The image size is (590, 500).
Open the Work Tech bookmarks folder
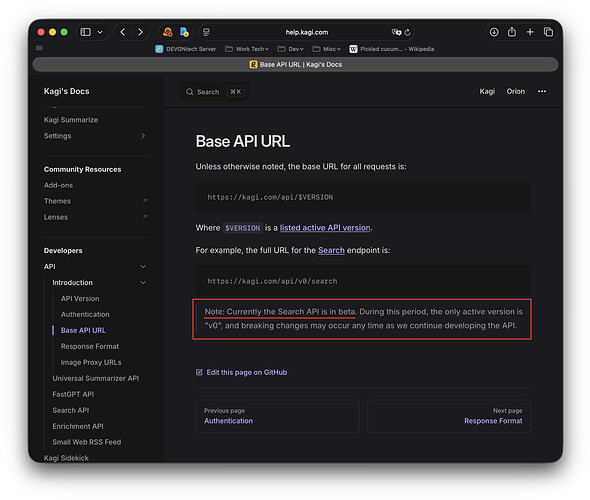coord(247,49)
